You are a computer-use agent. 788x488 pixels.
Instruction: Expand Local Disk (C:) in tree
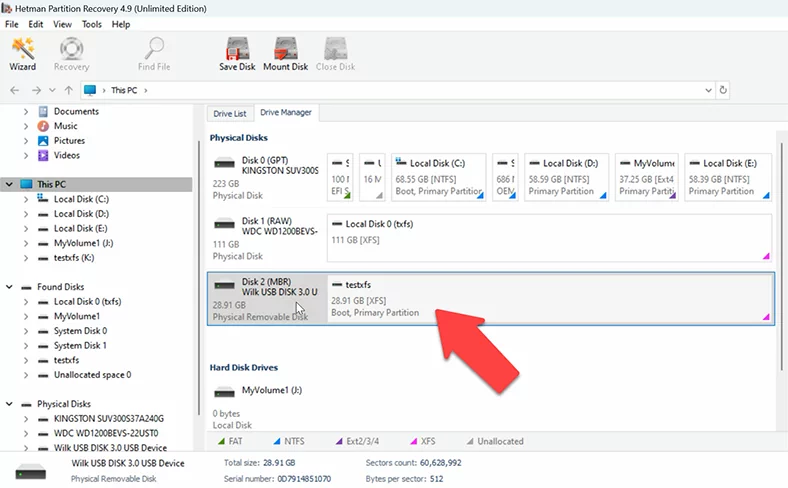click(x=26, y=200)
